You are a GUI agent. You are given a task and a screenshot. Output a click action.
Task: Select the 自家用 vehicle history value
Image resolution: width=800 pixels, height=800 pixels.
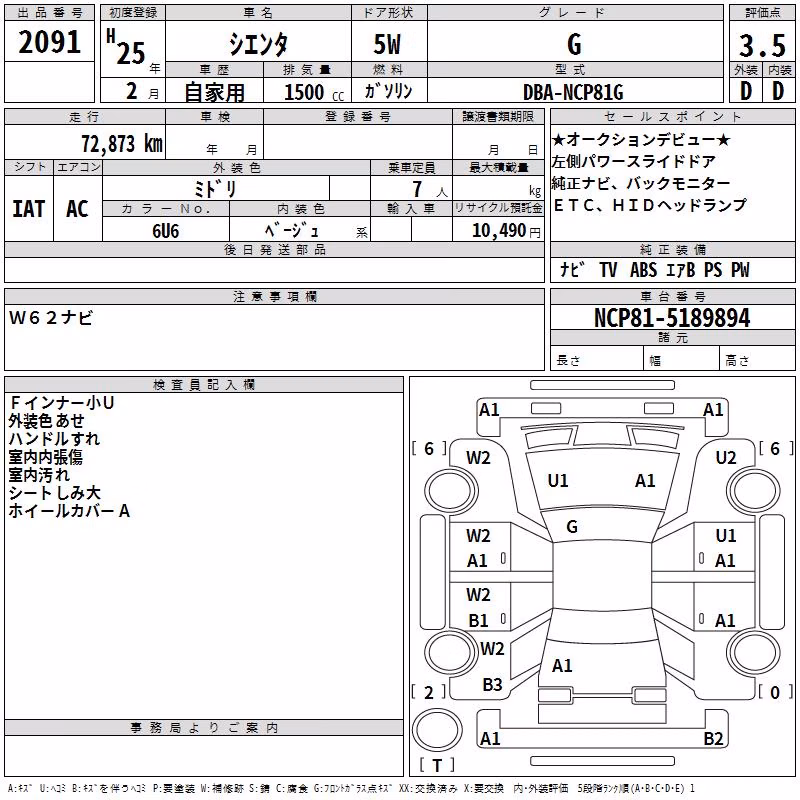coord(214,92)
